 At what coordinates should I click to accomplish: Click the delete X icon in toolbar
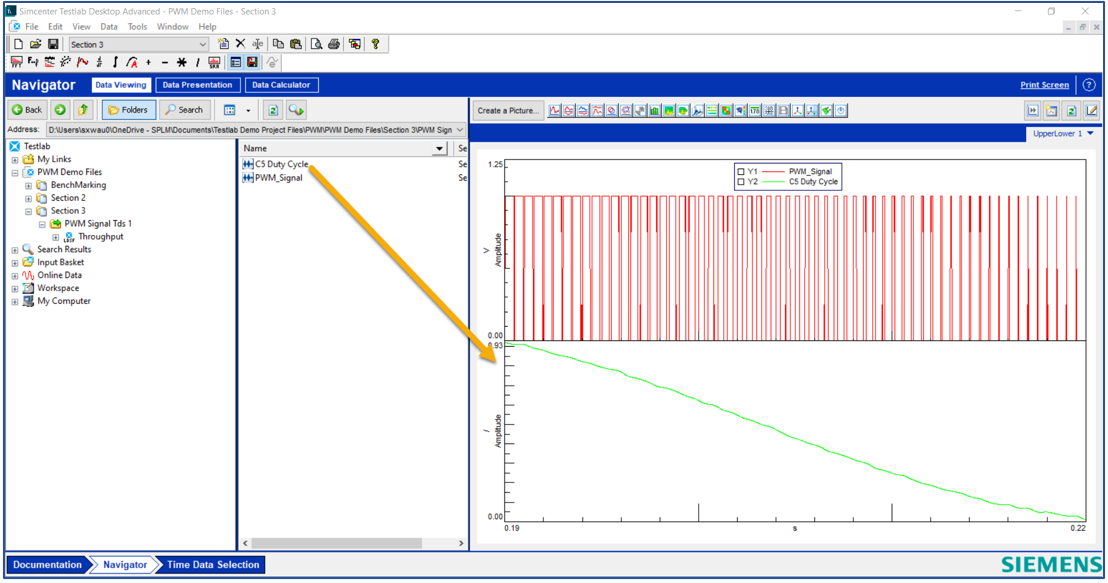(240, 44)
